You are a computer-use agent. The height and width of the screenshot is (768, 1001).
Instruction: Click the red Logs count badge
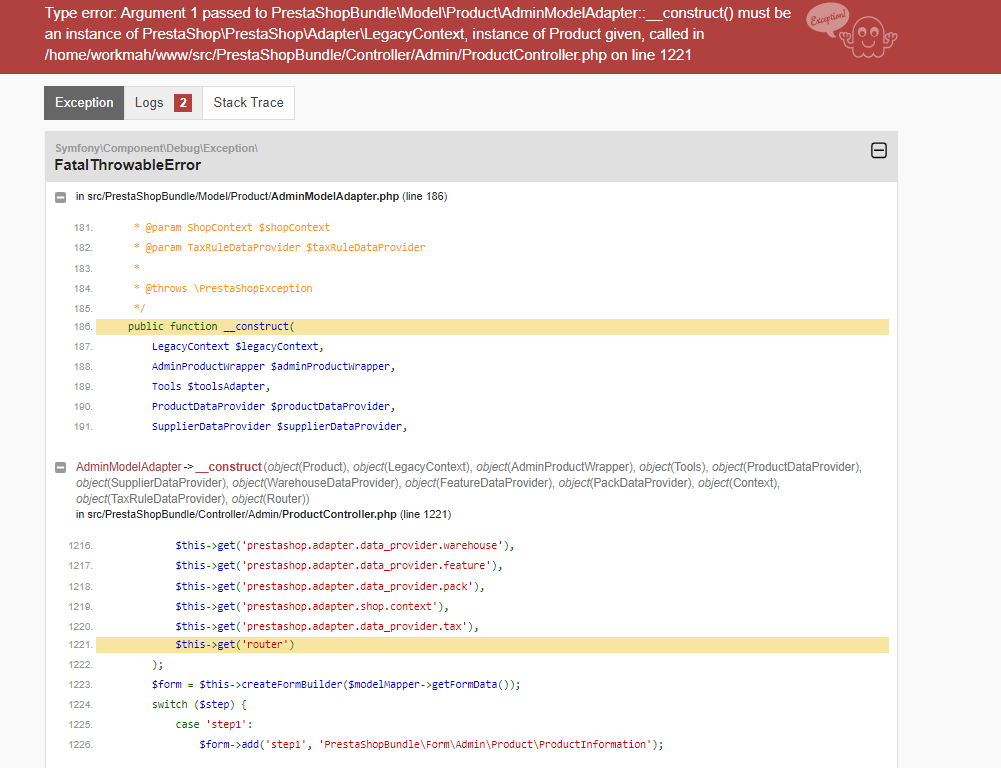[183, 103]
